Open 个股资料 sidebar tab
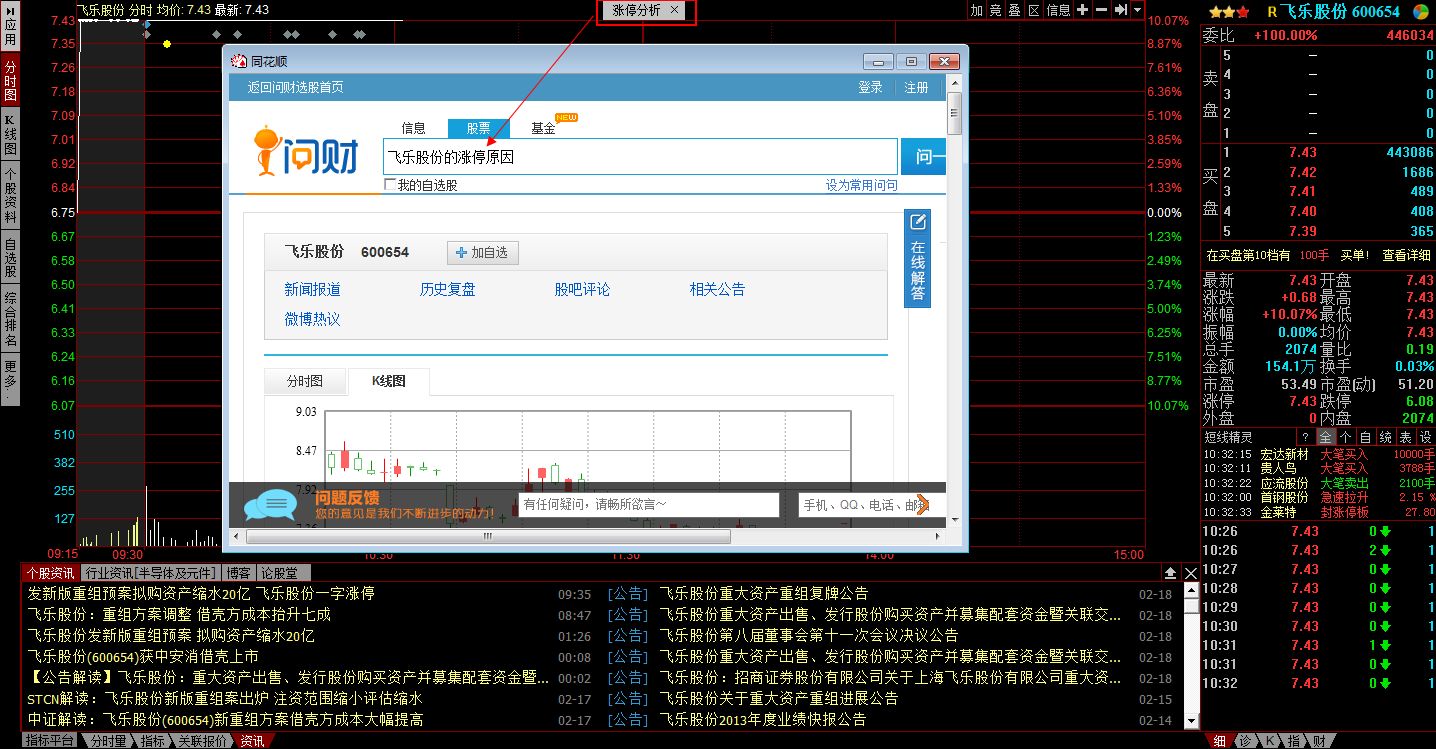The height and width of the screenshot is (749, 1436). click(x=10, y=195)
